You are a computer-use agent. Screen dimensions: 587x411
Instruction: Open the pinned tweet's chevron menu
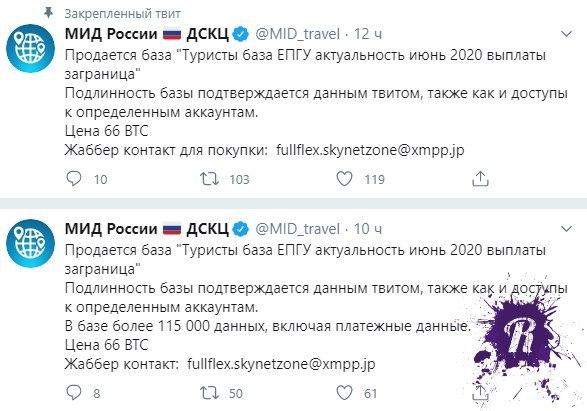(567, 34)
